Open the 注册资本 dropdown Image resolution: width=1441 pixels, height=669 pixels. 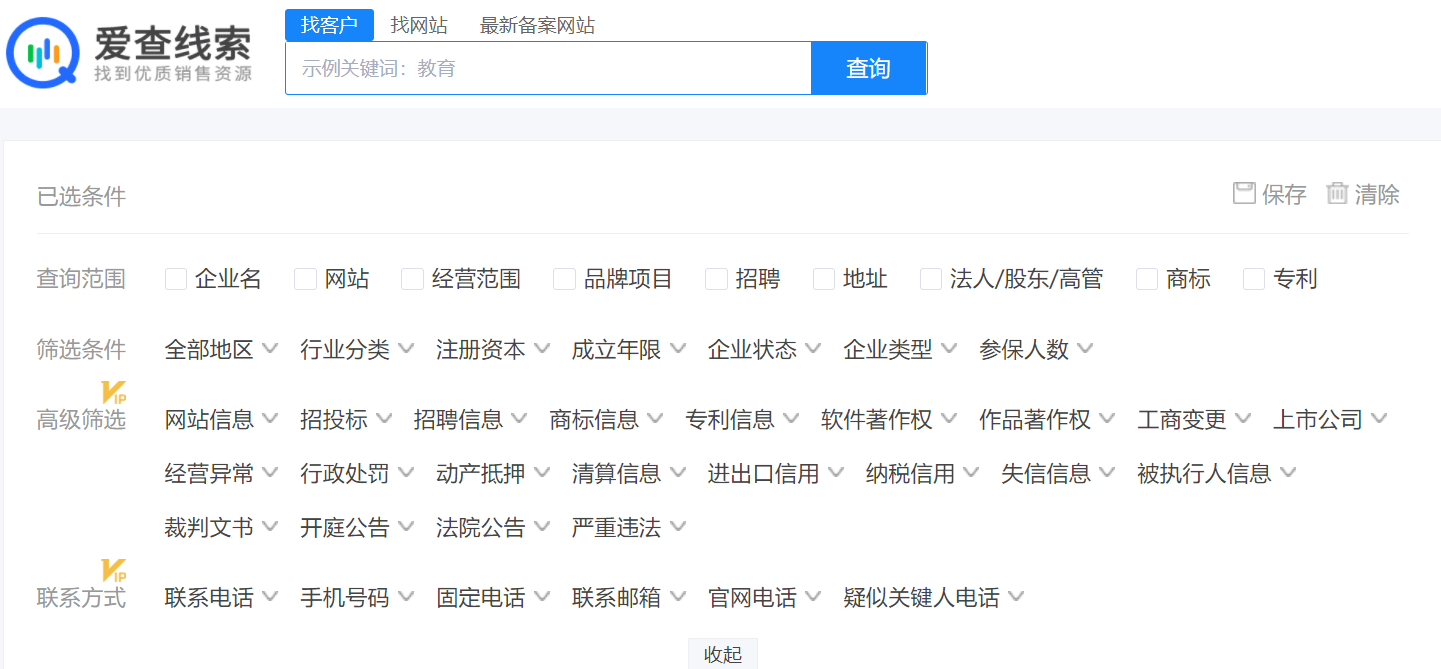[493, 349]
